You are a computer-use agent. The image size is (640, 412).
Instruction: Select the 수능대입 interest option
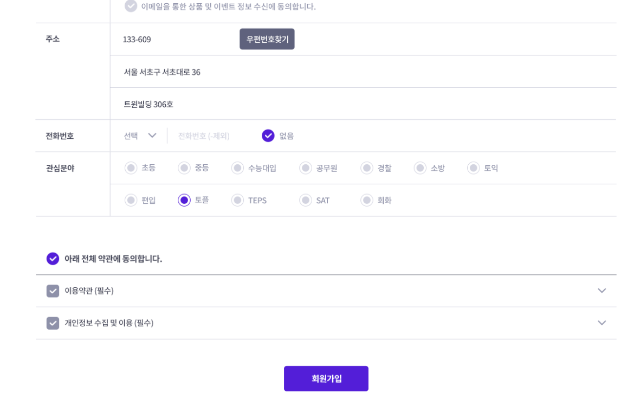(238, 168)
